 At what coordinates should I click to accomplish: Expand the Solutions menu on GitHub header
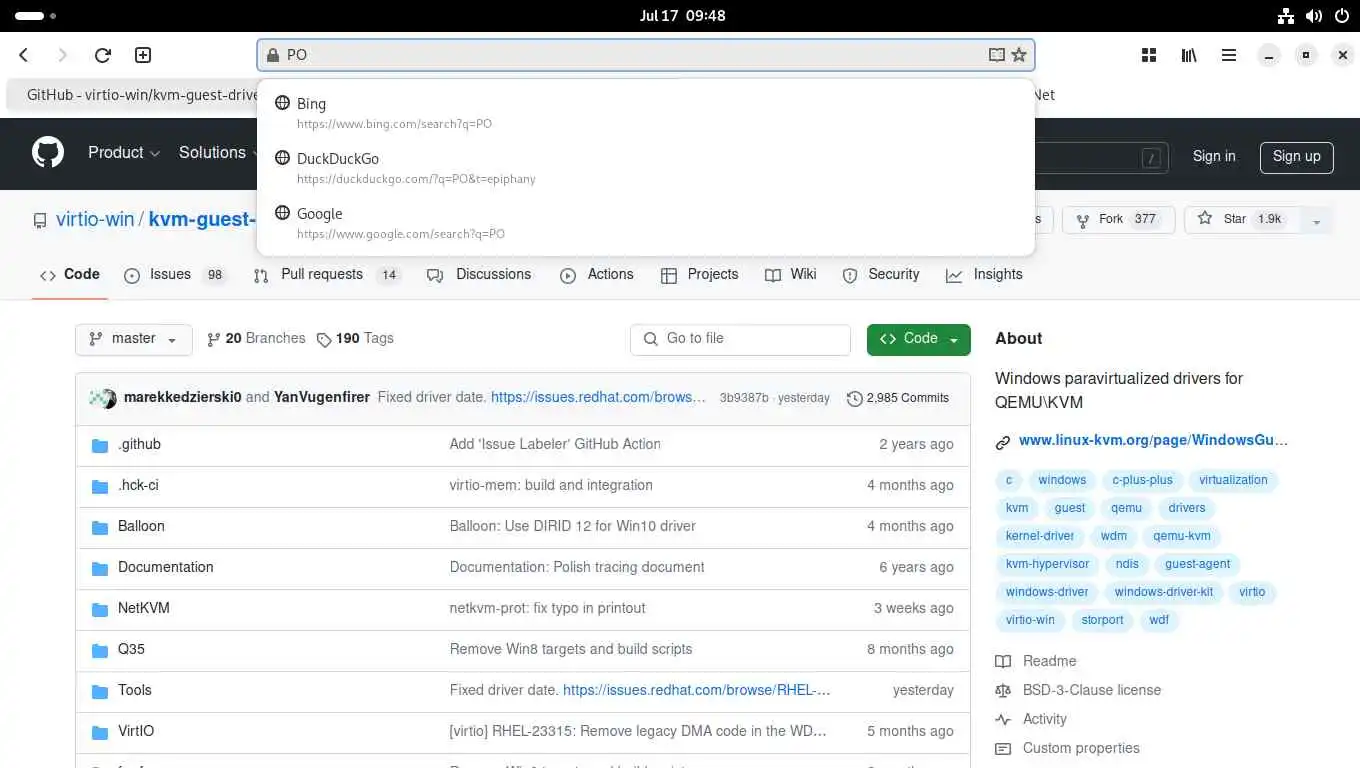pos(220,153)
